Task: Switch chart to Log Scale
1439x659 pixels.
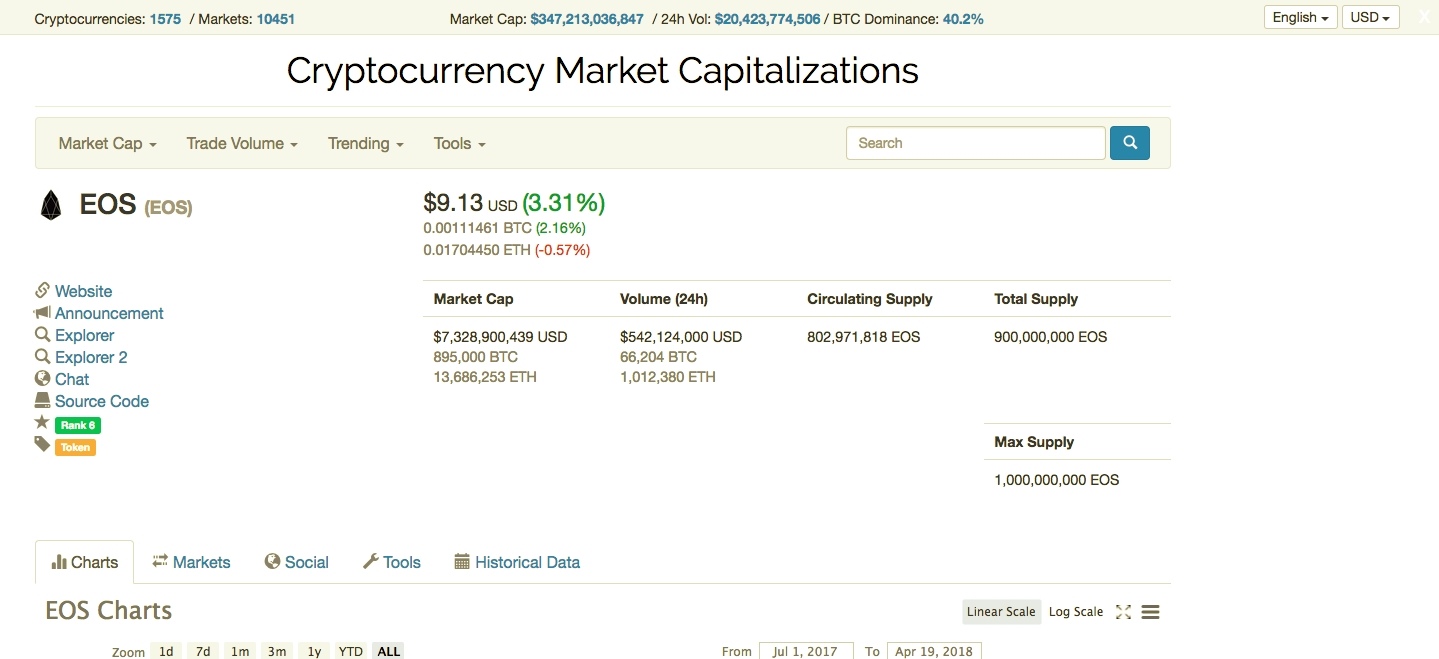Action: pos(1076,612)
